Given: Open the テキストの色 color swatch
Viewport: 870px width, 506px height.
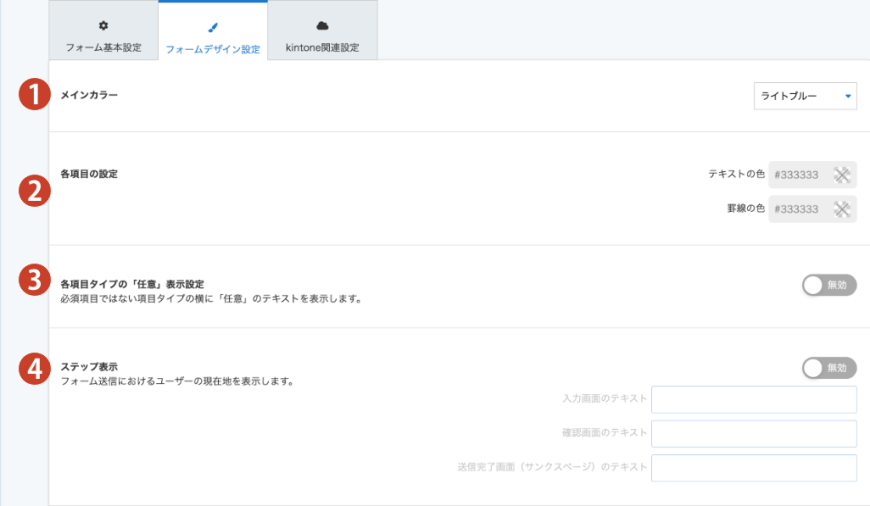Looking at the screenshot, I should (842, 175).
